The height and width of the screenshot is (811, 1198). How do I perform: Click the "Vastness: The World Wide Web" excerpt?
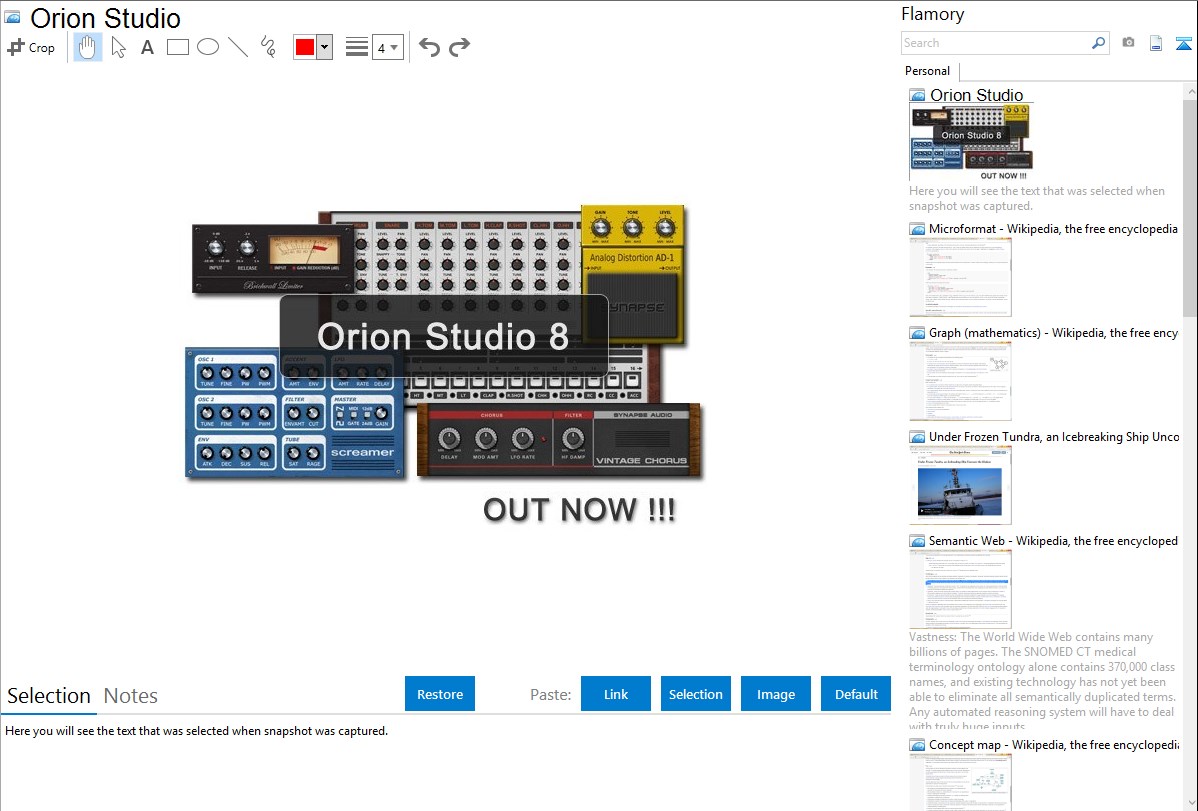(x=1042, y=681)
